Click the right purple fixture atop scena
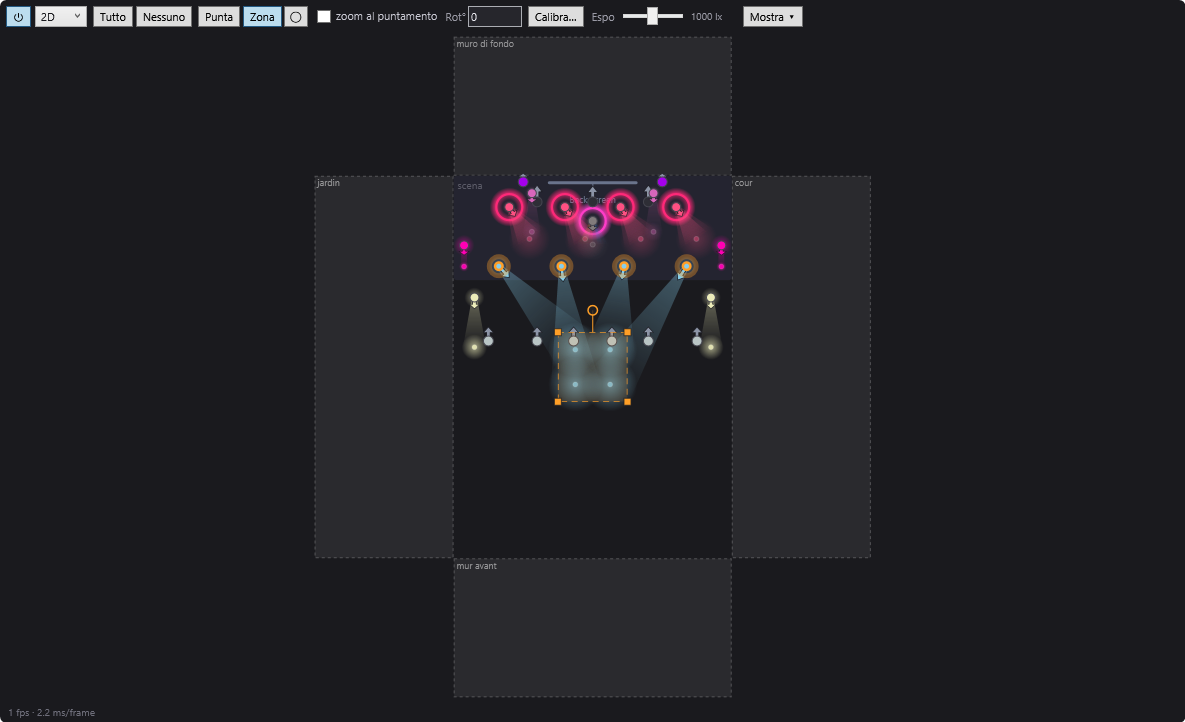The height and width of the screenshot is (722, 1185). [662, 181]
